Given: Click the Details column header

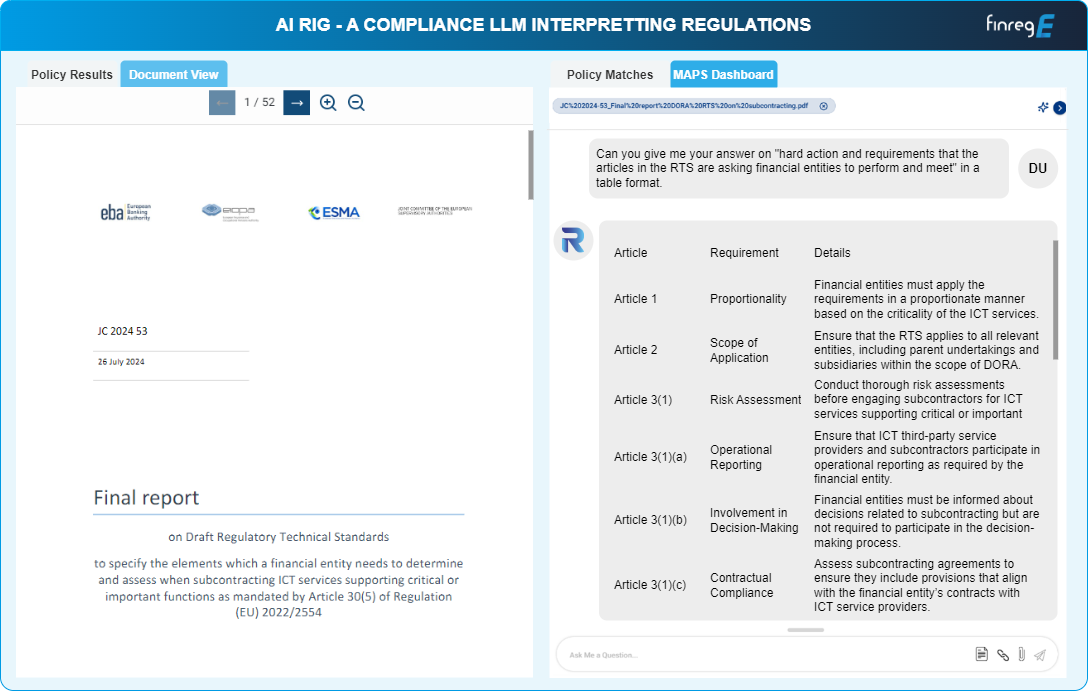Looking at the screenshot, I should pos(832,253).
